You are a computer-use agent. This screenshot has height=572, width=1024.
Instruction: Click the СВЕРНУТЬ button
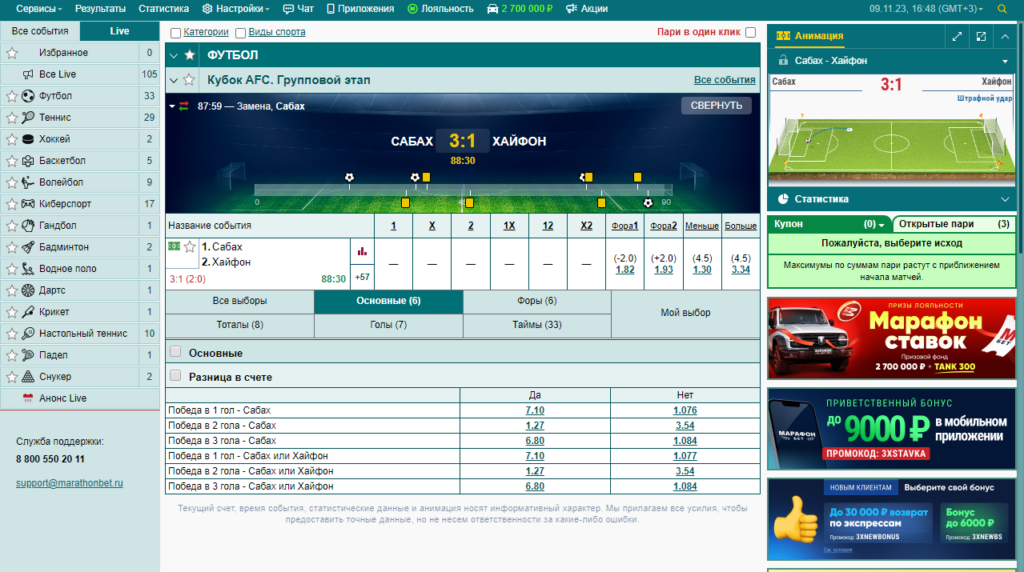716,106
